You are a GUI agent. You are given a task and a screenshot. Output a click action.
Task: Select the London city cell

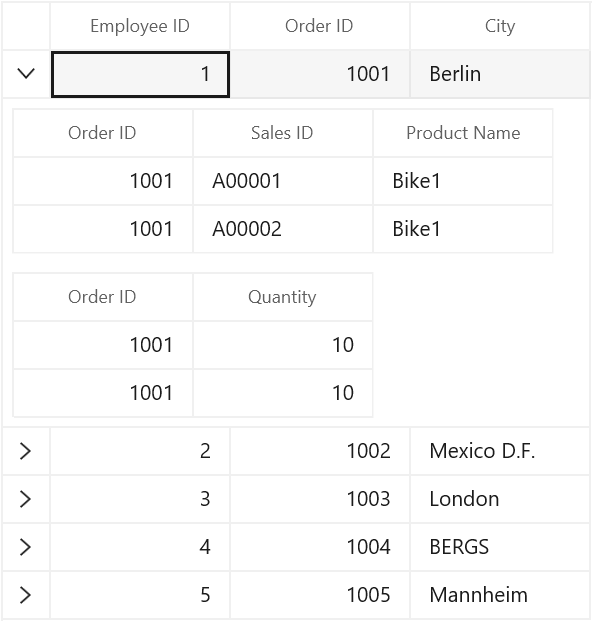500,499
